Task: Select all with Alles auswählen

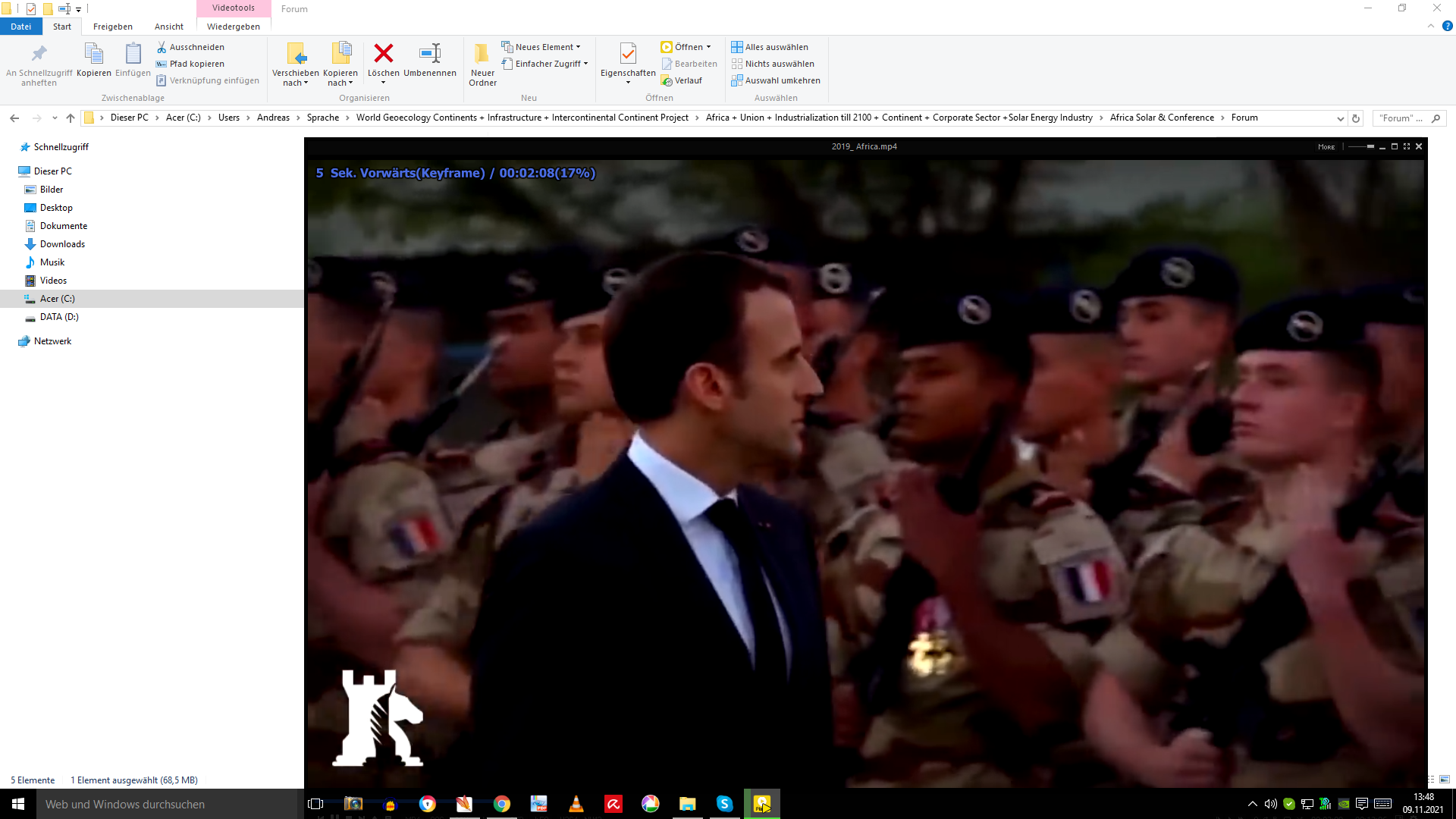Action: click(x=770, y=47)
